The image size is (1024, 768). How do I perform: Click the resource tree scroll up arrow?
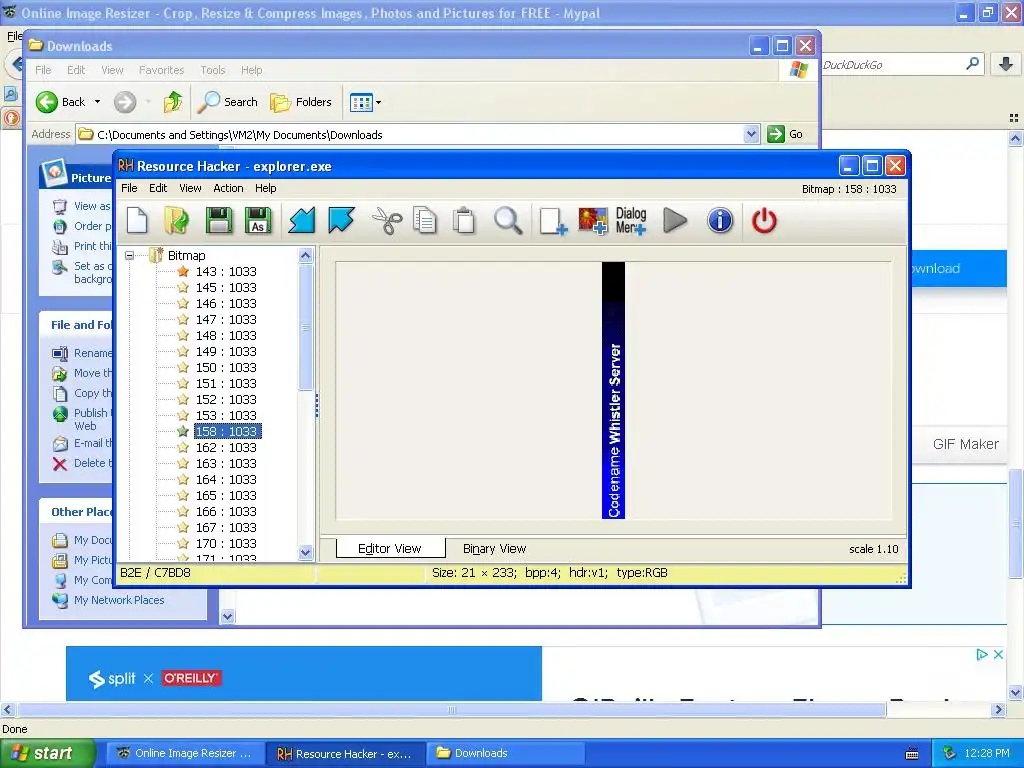point(305,255)
